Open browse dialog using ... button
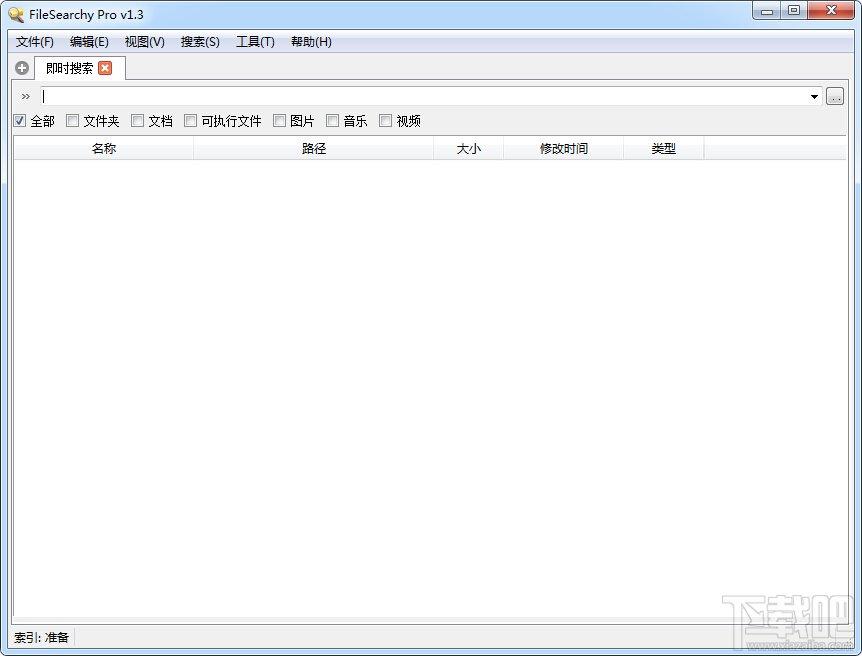This screenshot has width=862, height=656. tap(834, 96)
